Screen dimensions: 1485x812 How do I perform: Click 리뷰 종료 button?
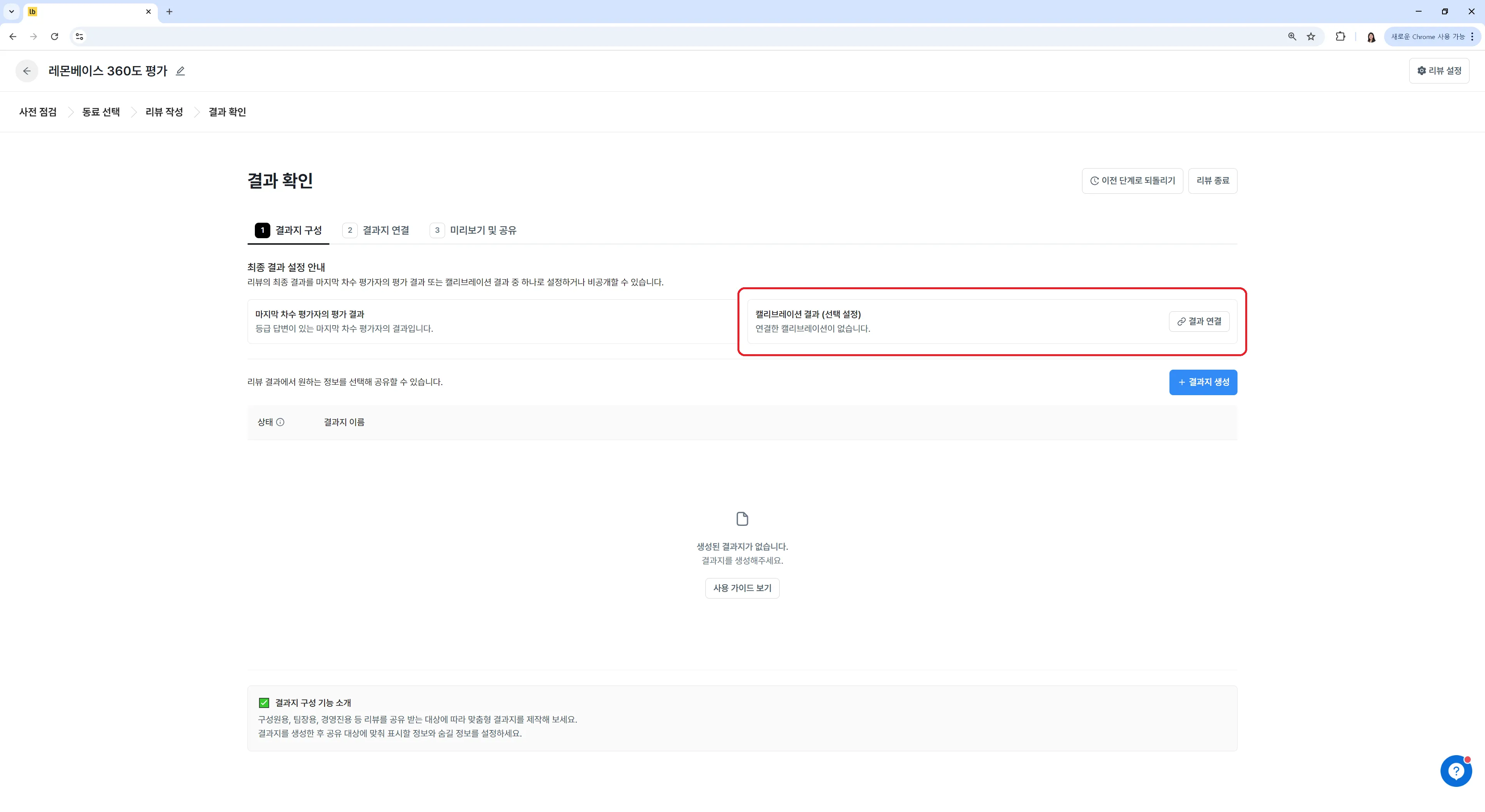[x=1212, y=181]
